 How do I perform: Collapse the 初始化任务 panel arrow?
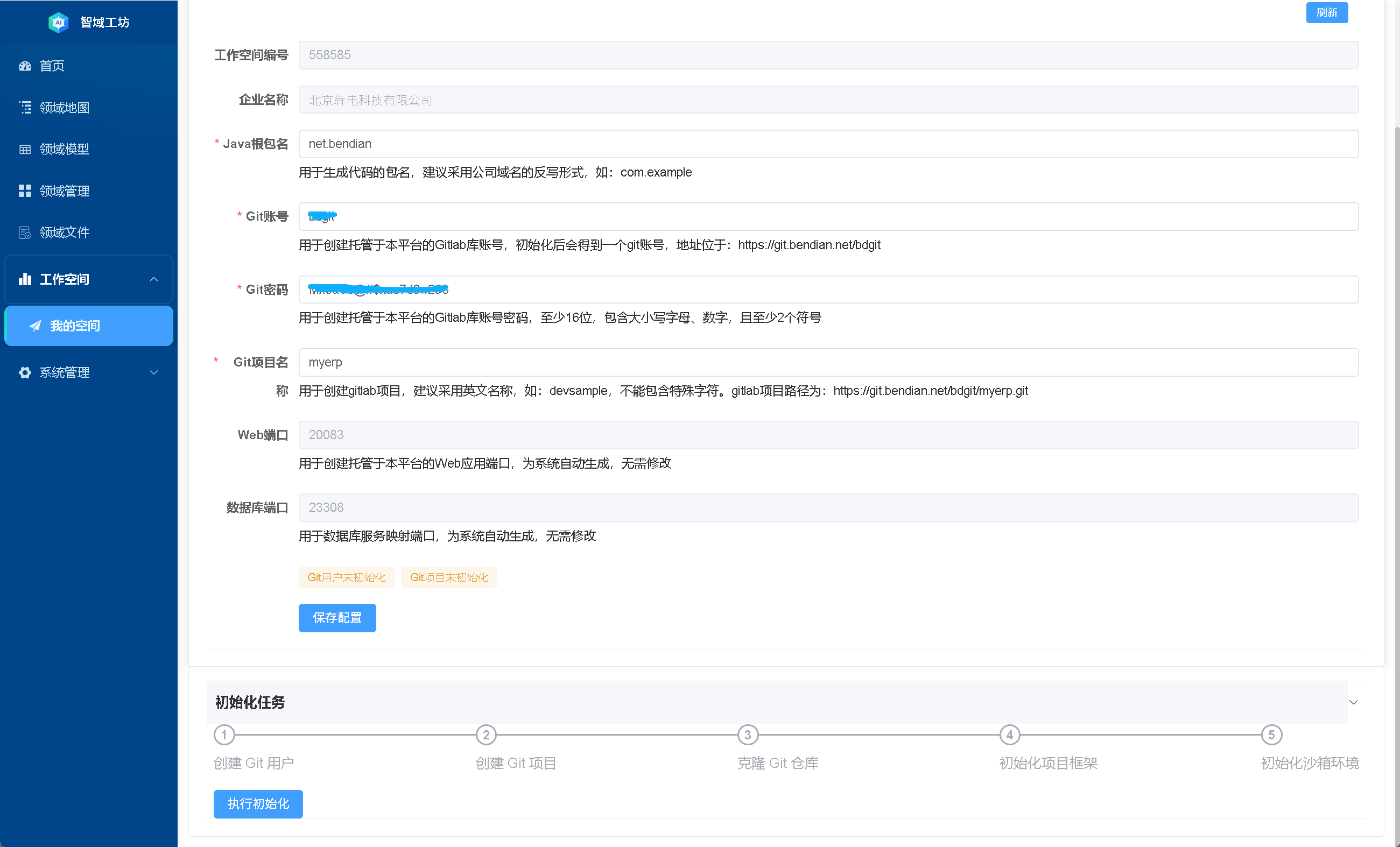tap(1353, 702)
